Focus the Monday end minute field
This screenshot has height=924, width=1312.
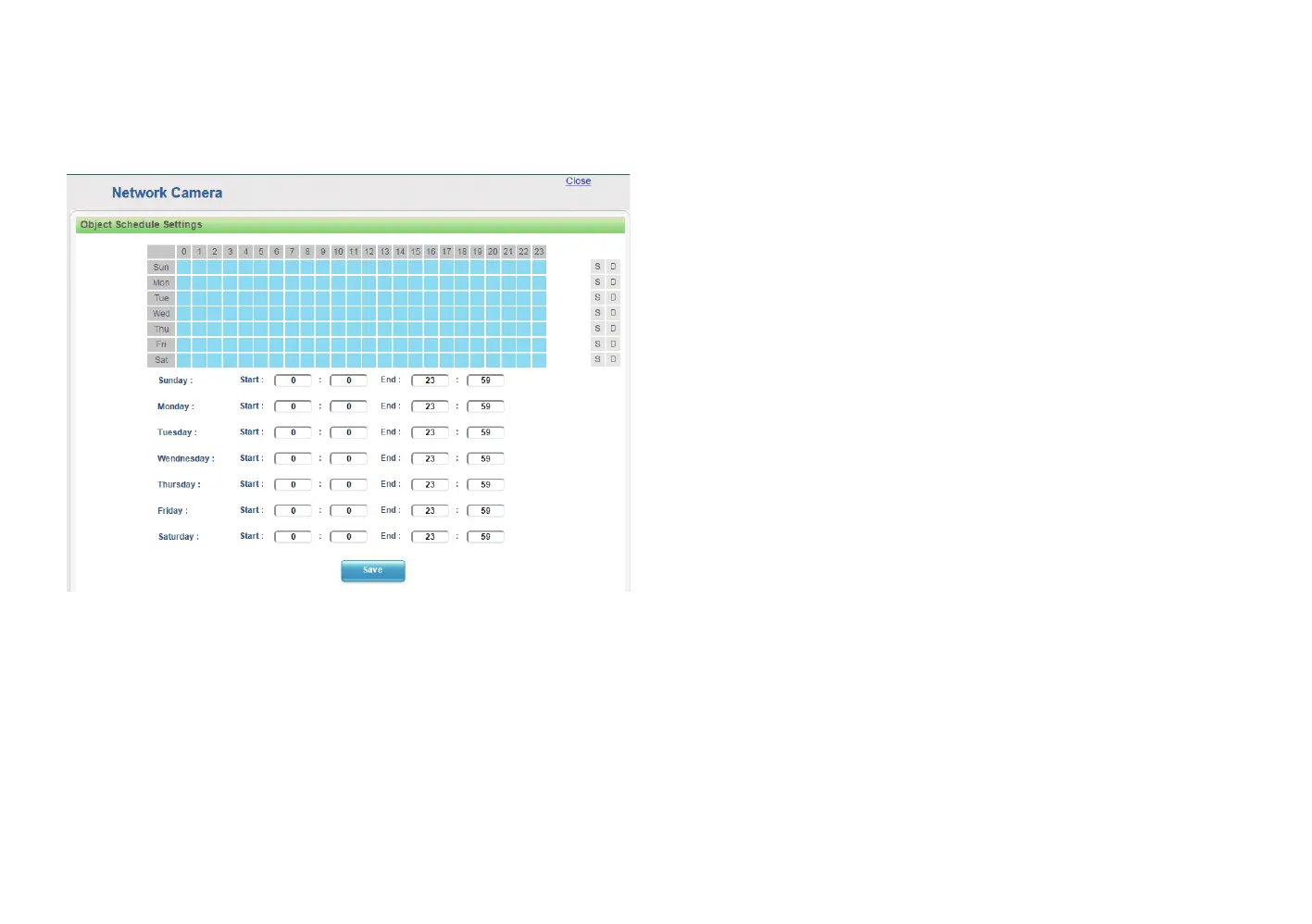[x=486, y=406]
